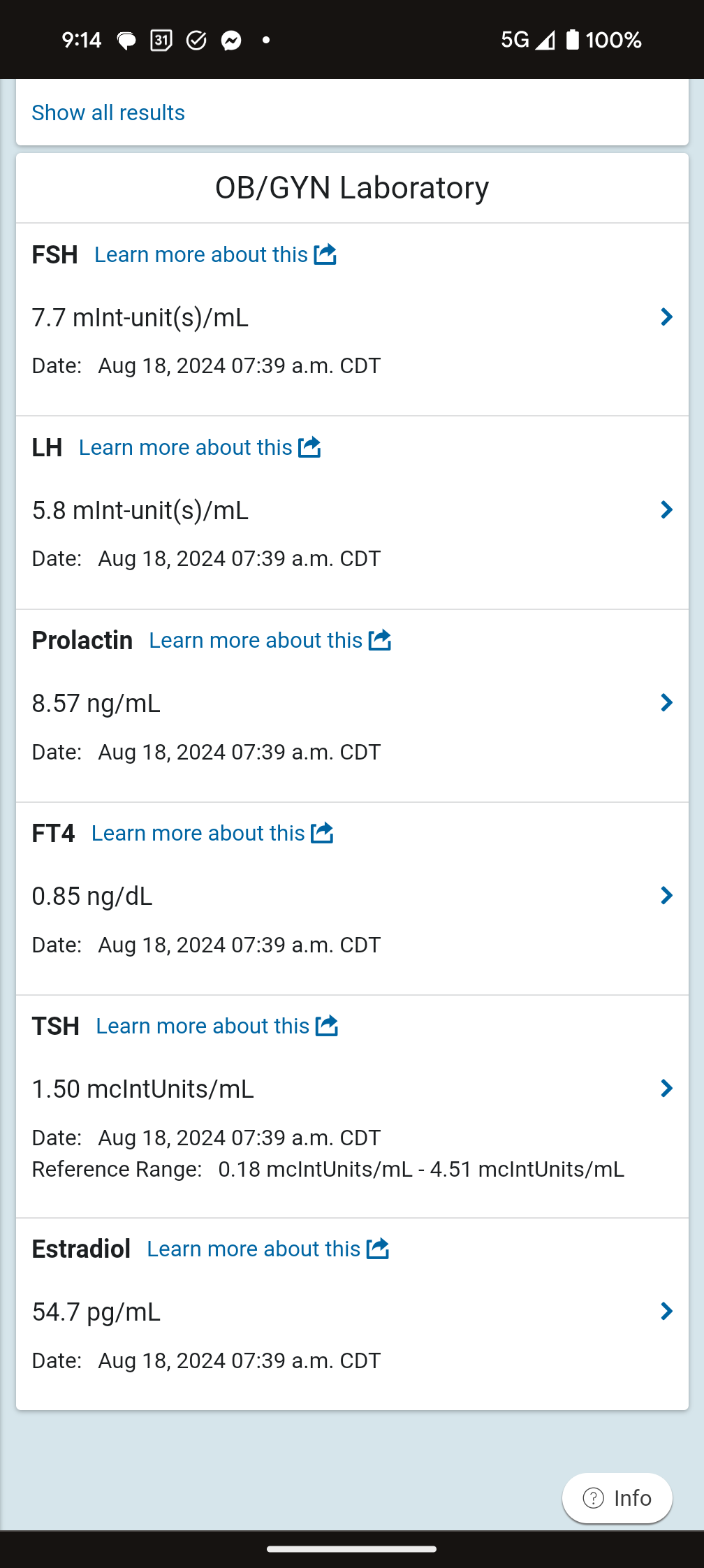
Task: Tap the Estradiol external link icon
Action: tap(377, 1249)
